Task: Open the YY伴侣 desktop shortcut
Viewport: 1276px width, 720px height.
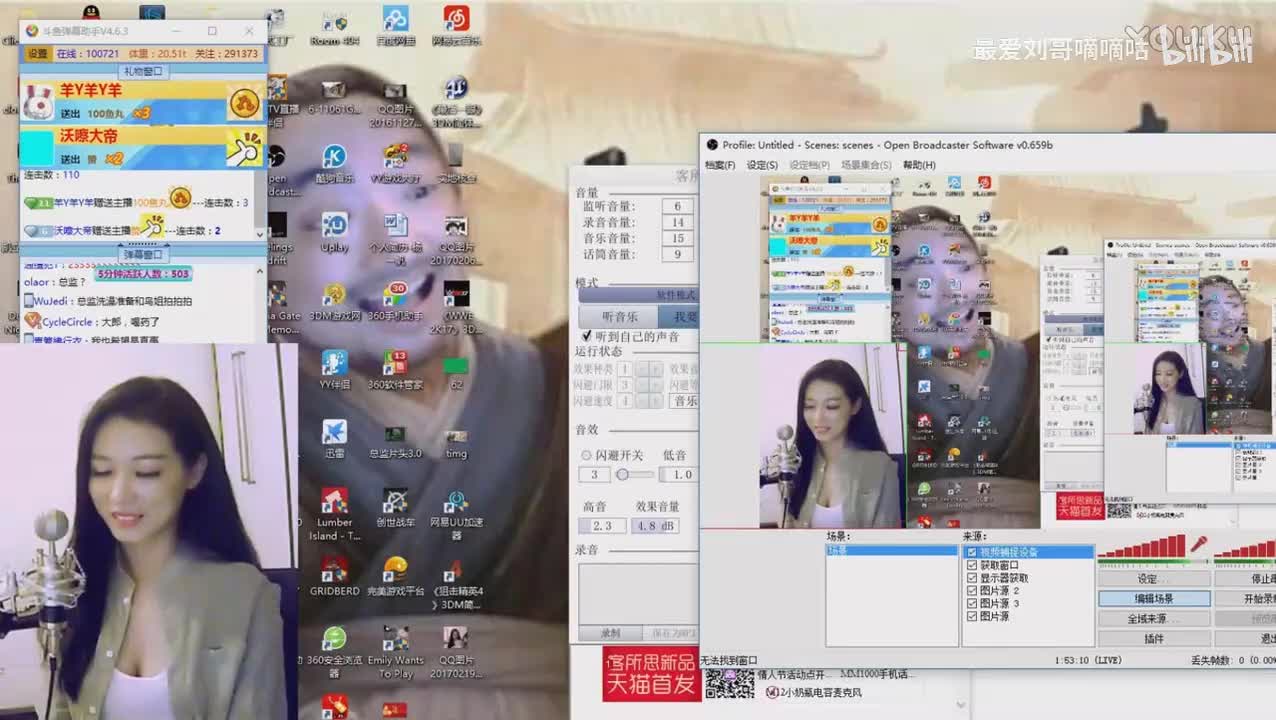Action: [x=335, y=370]
